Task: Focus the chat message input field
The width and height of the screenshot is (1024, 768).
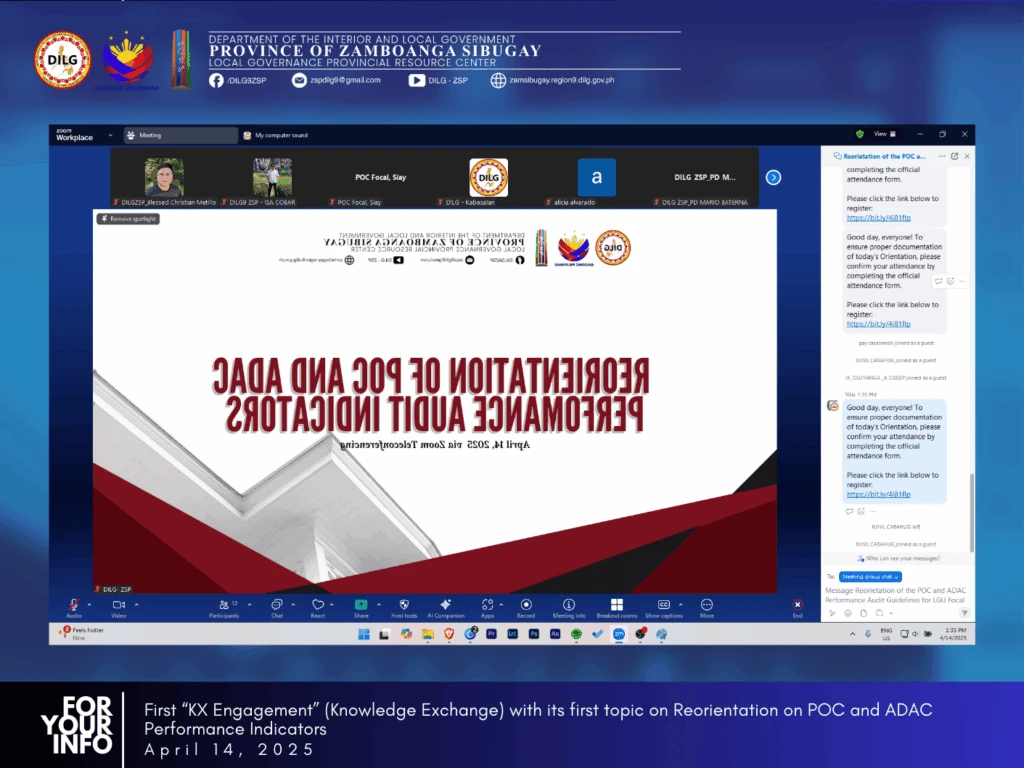Action: click(895, 595)
